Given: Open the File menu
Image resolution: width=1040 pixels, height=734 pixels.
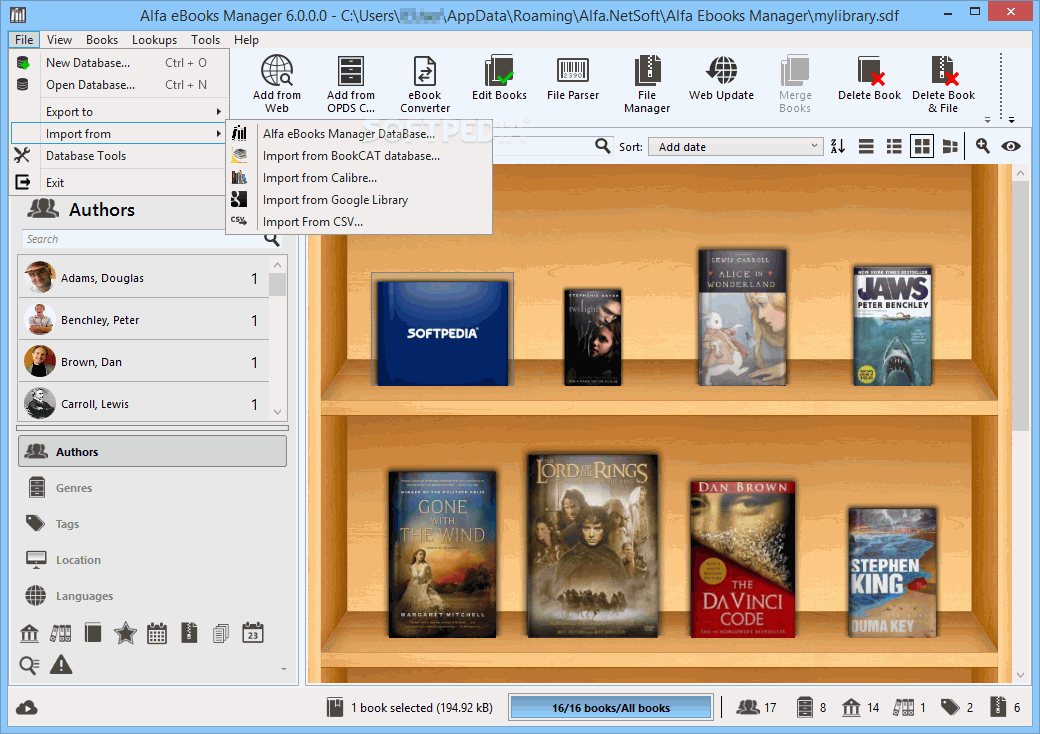Looking at the screenshot, I should [x=24, y=40].
